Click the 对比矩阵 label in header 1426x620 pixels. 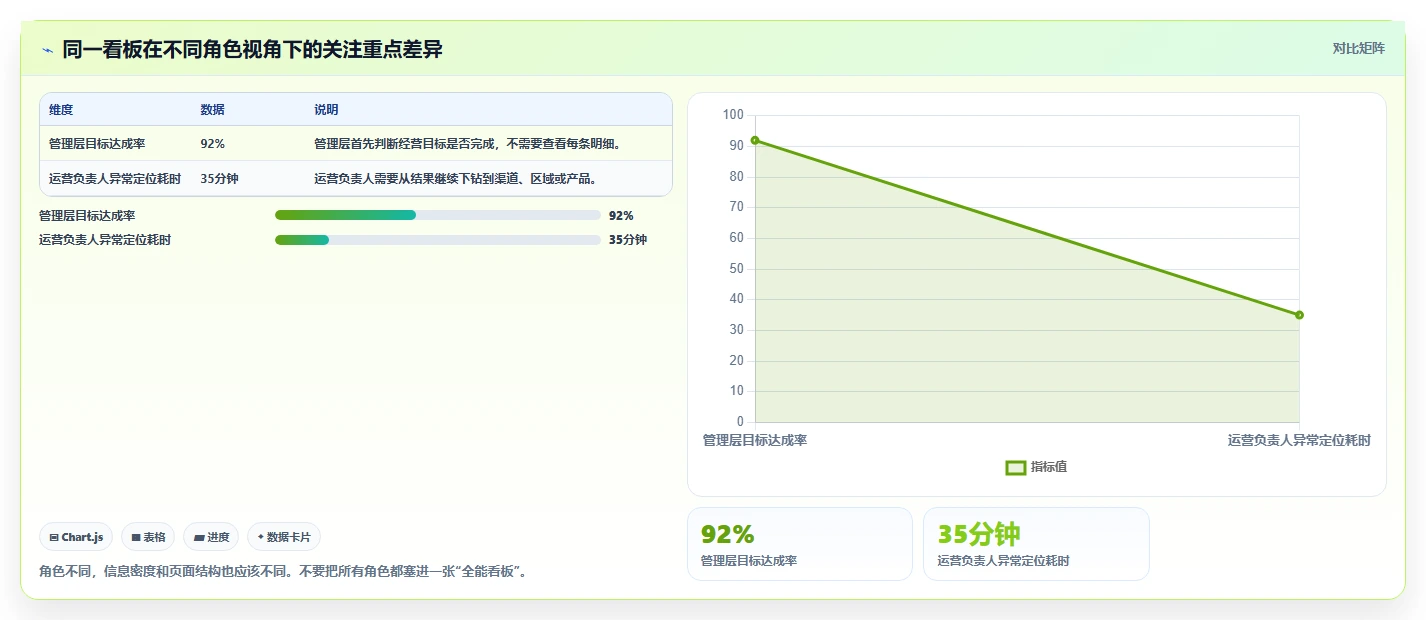coord(1358,48)
